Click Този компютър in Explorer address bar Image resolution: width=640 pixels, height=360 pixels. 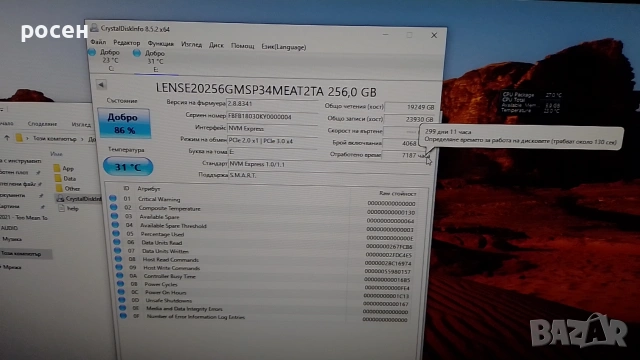tap(55, 139)
